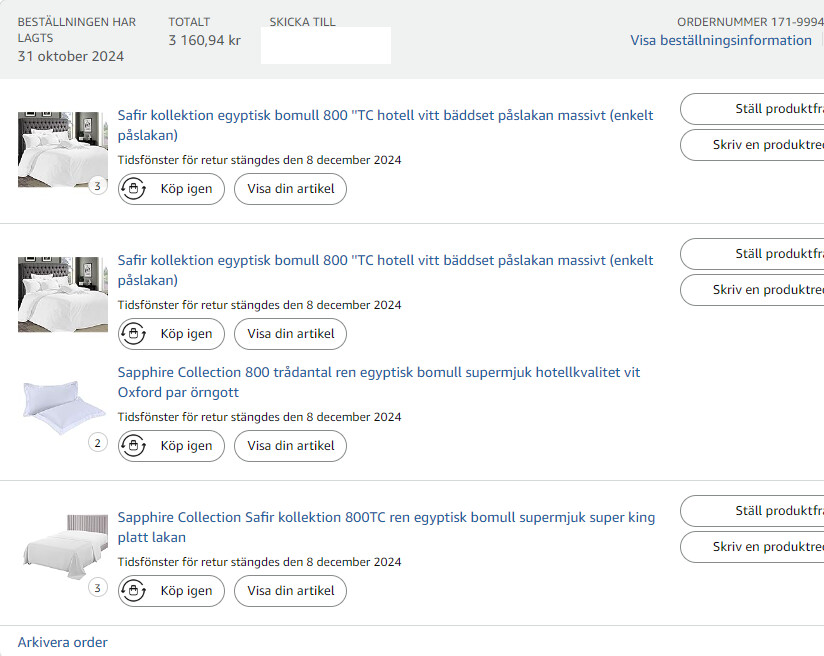Viewport: 824px width, 656px height.
Task: Open the first Safir kollektion påslakan title link
Action: (x=385, y=125)
